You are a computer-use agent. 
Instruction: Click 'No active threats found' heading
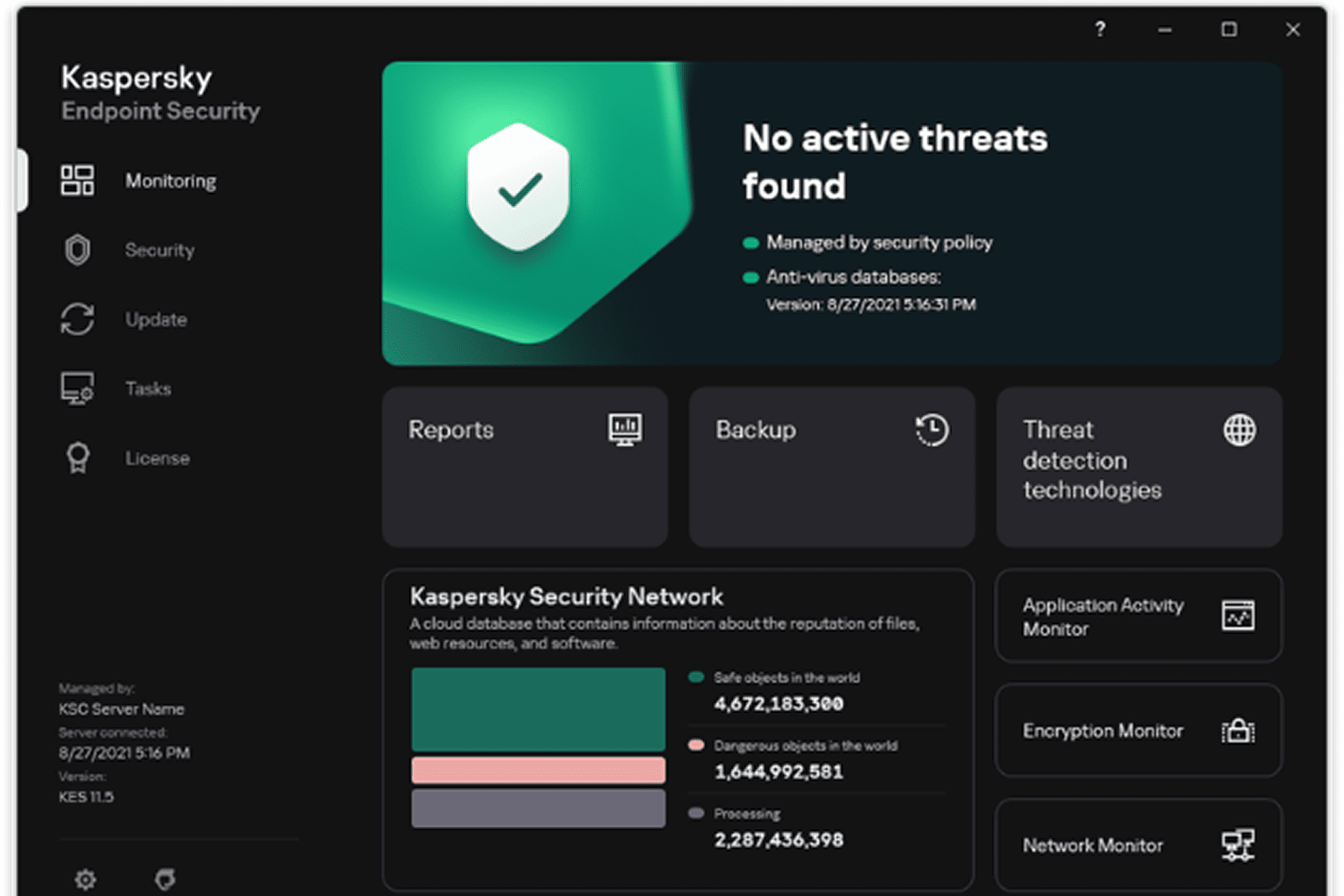coord(895,162)
